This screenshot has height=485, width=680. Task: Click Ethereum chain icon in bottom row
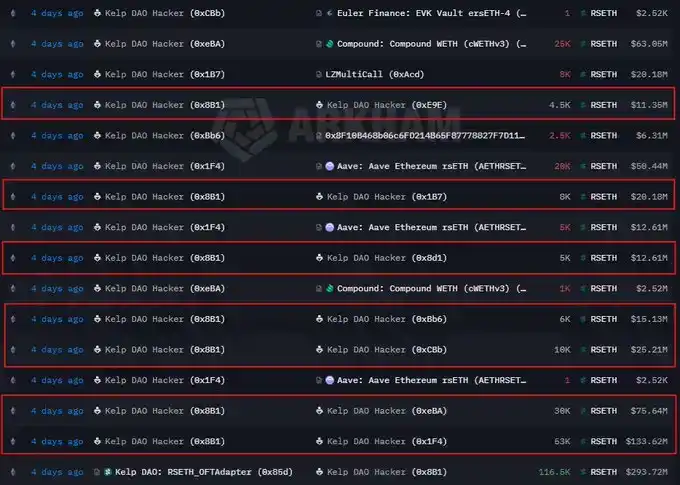coord(13,472)
